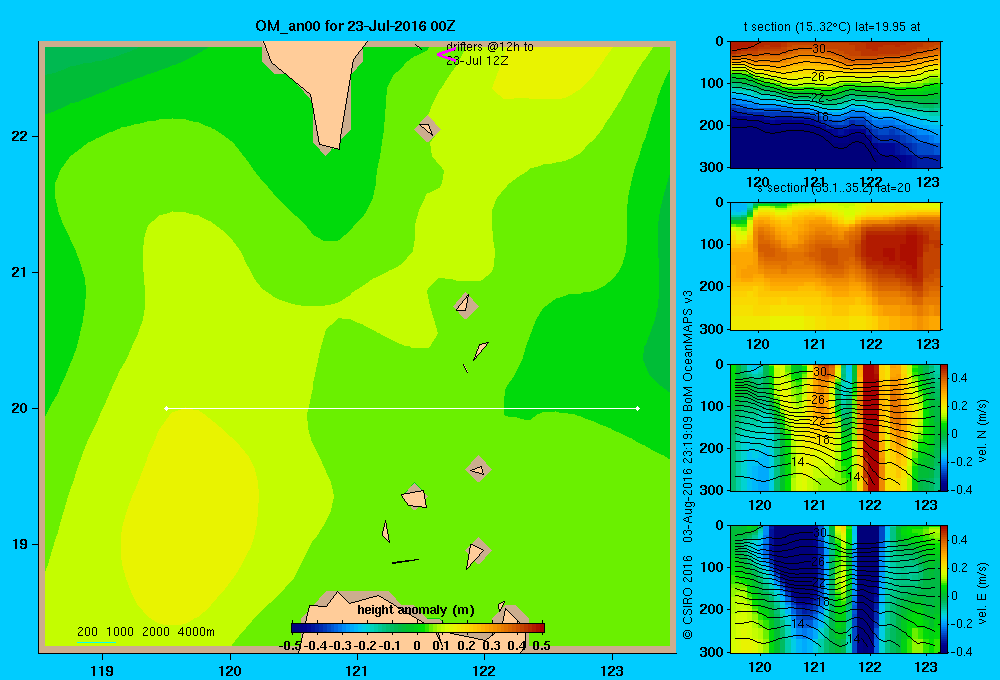Click the '0.5' tick ending height anomaly scale
The width and height of the screenshot is (1000, 680).
541,646
